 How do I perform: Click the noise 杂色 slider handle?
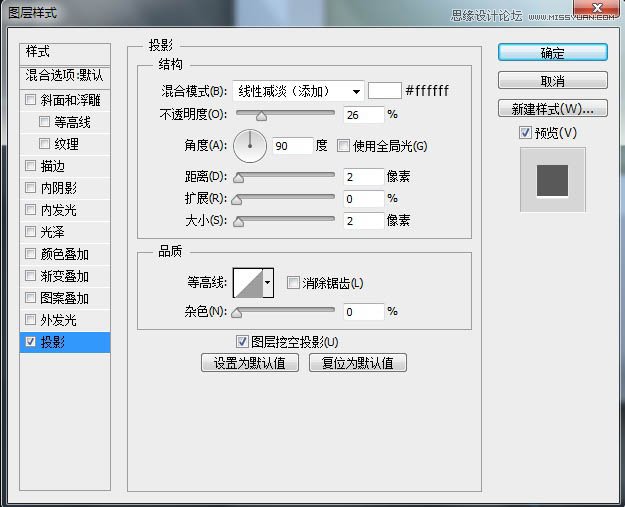tap(237, 313)
